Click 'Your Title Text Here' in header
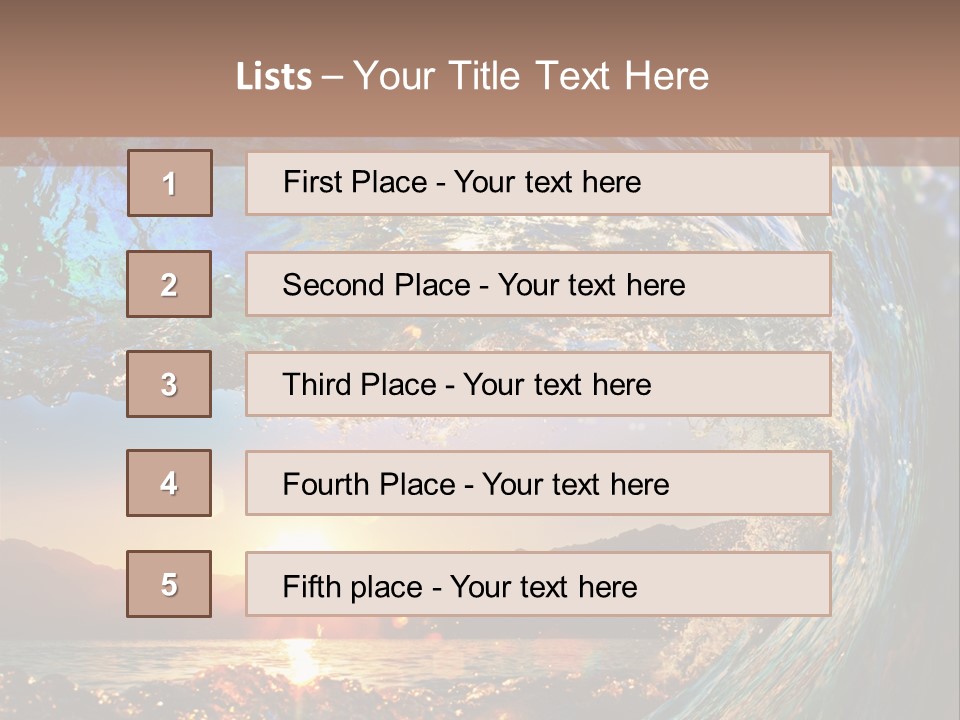 click(x=531, y=76)
